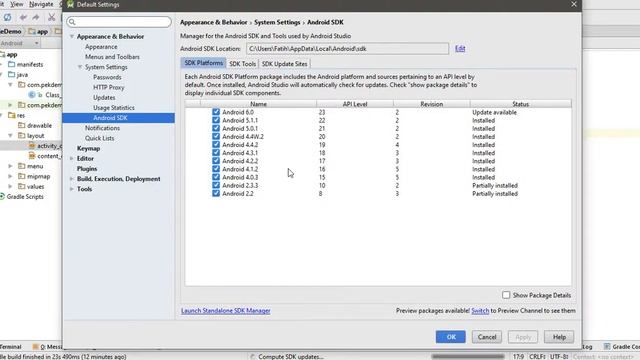Collapse Appearance & Behavior section
The height and width of the screenshot is (360, 640).
[x=72, y=36]
